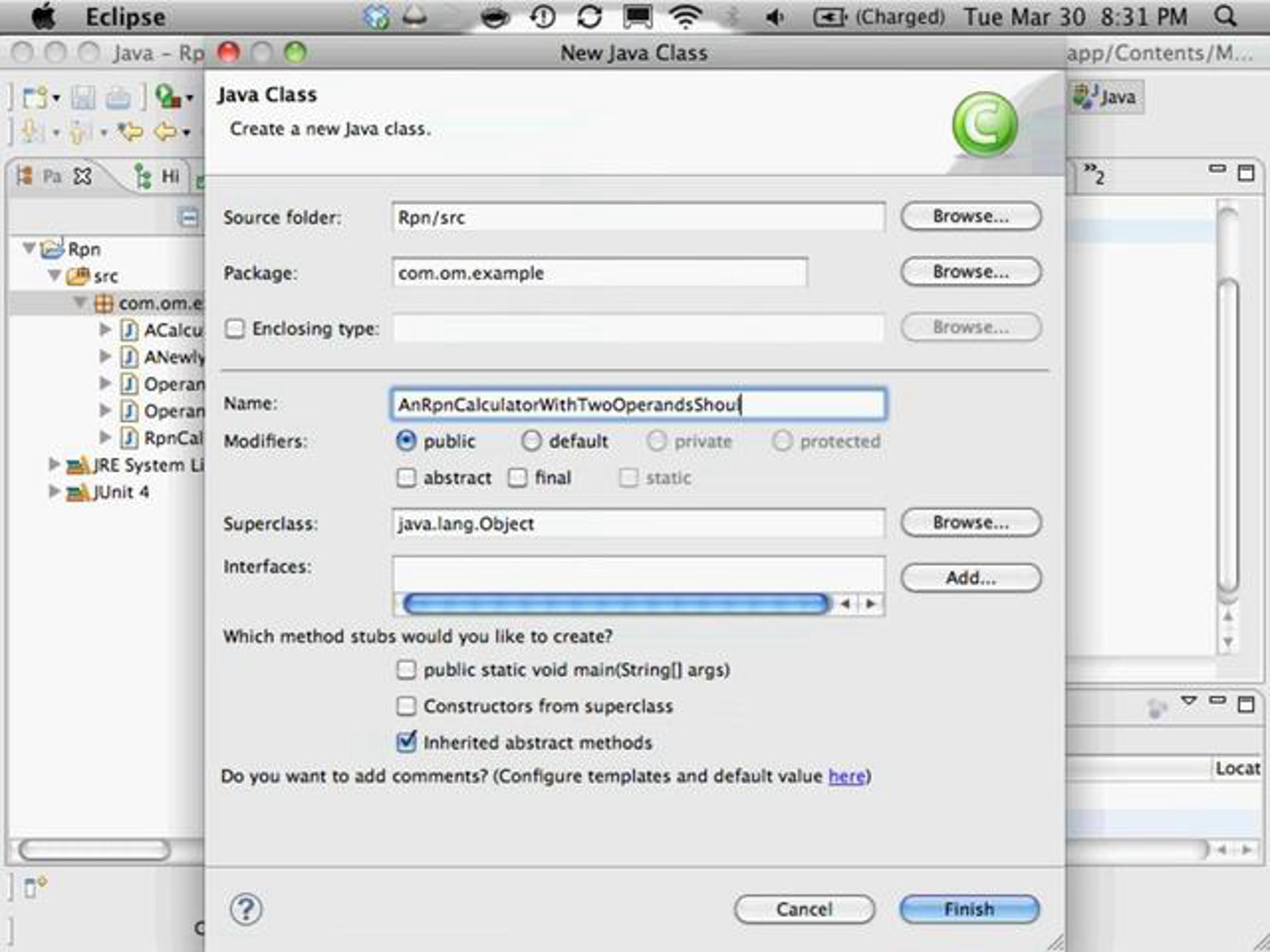Image resolution: width=1270 pixels, height=952 pixels.
Task: Expand the ANewly file tree node
Action: (105, 356)
